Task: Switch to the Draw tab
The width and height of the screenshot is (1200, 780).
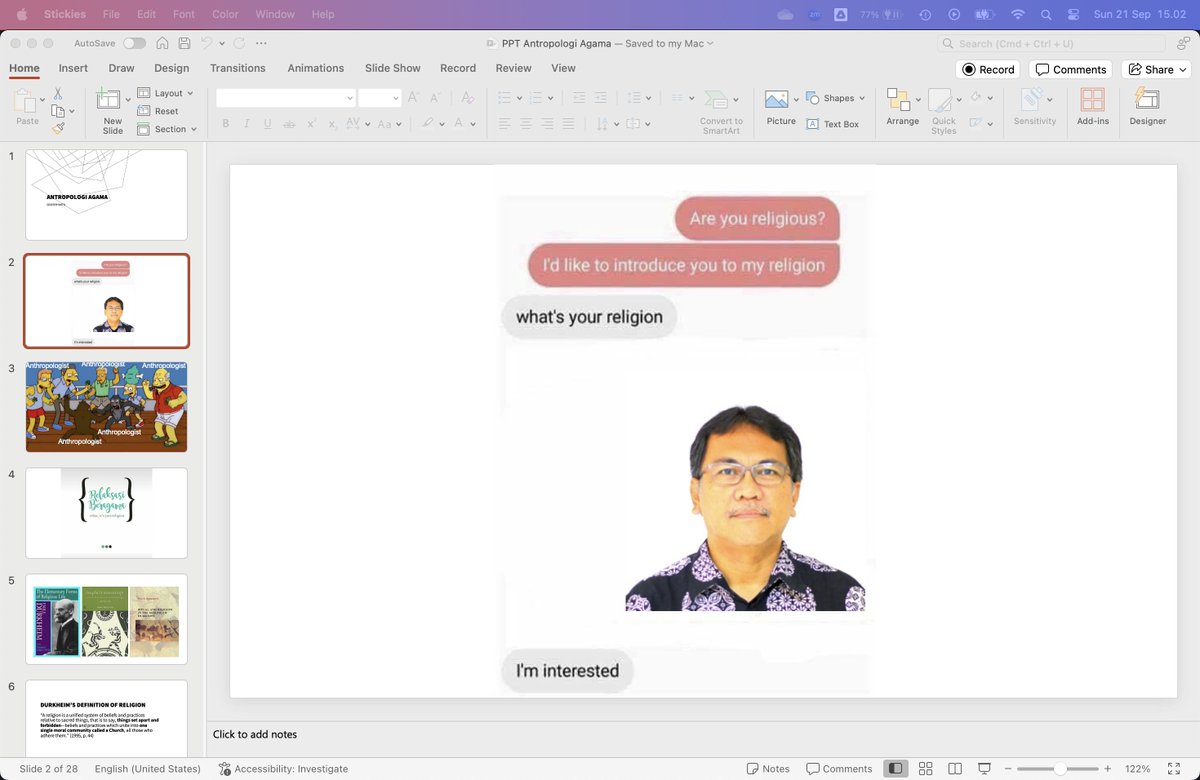Action: pos(121,68)
